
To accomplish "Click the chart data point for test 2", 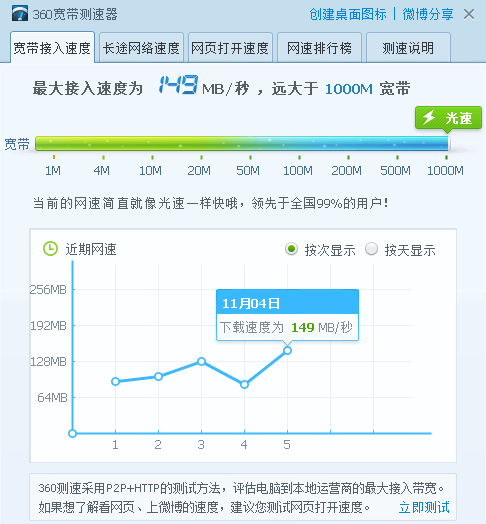I will point(158,377).
